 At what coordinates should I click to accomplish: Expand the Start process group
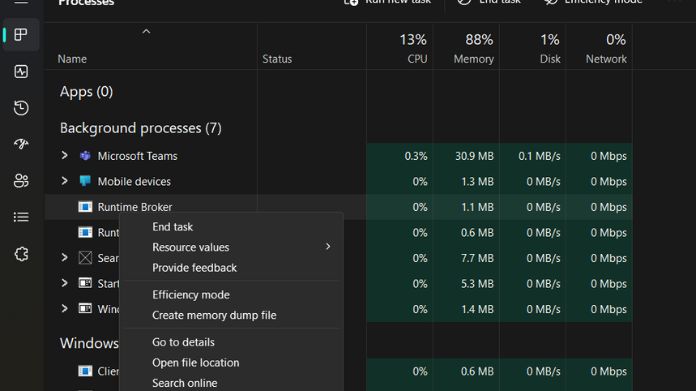click(65, 283)
